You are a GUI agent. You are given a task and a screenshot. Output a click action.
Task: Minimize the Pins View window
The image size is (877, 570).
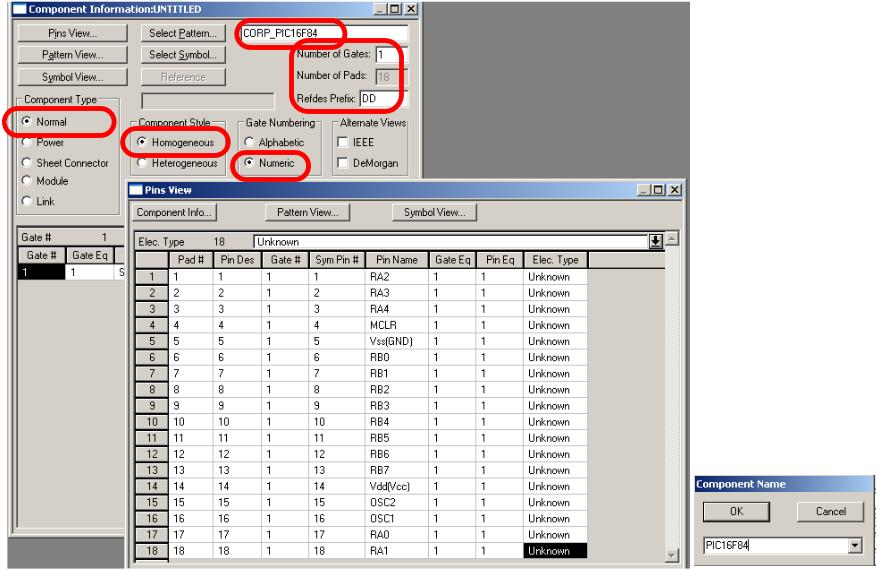tap(645, 190)
